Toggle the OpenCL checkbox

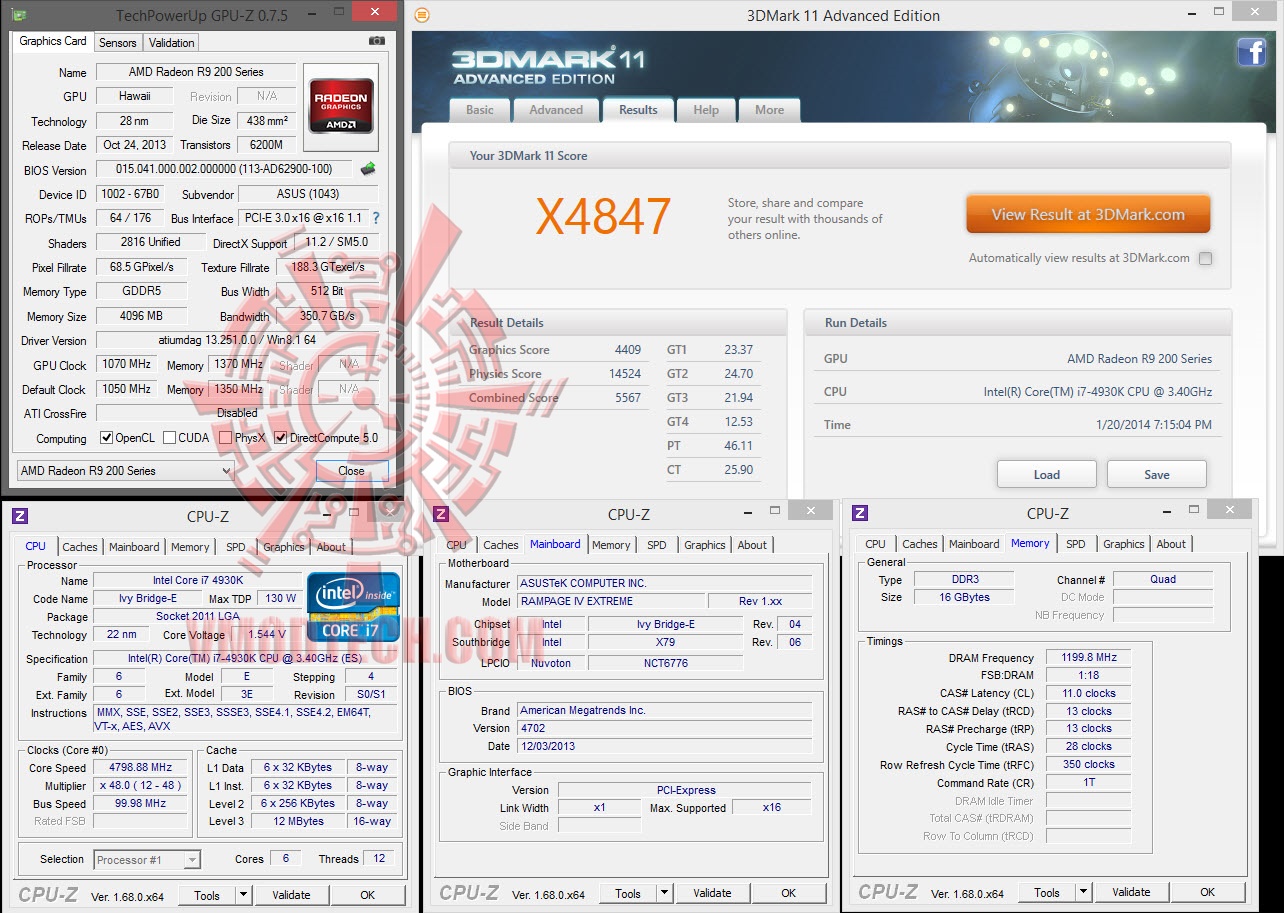[107, 438]
